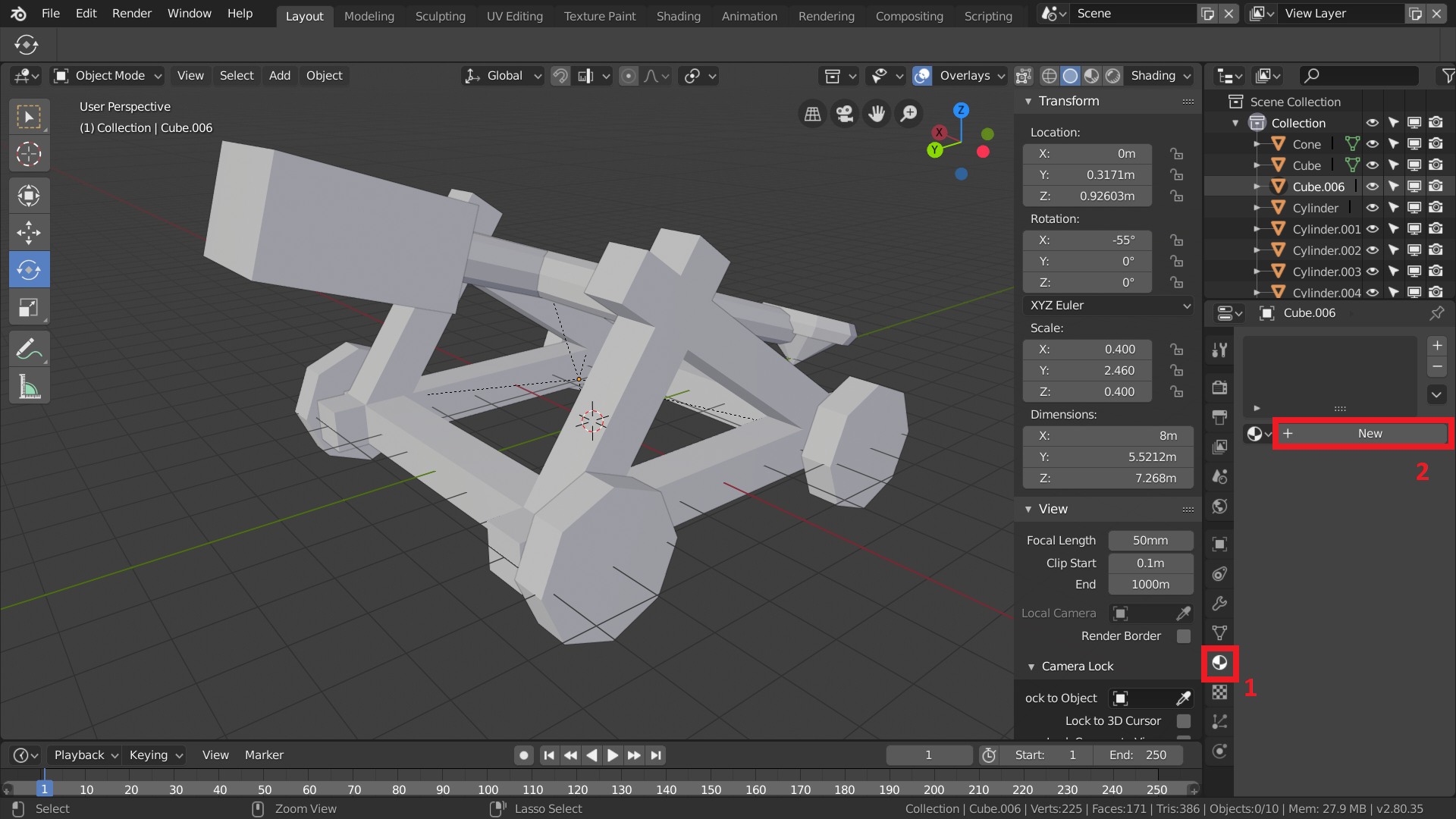Switch to the UV Editing workspace tab
Viewport: 1456px width, 819px height.
pos(515,16)
